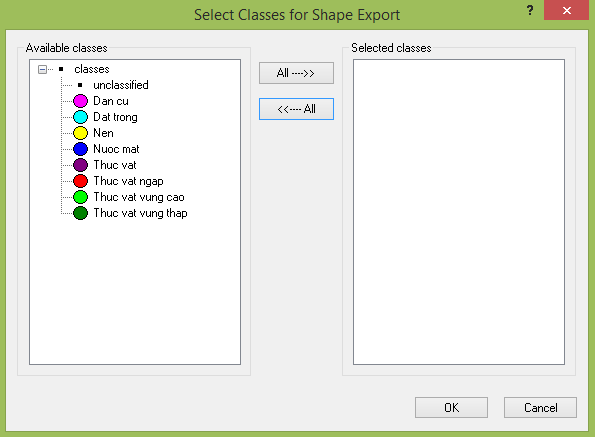Cancel the shape export dialog

pos(540,407)
